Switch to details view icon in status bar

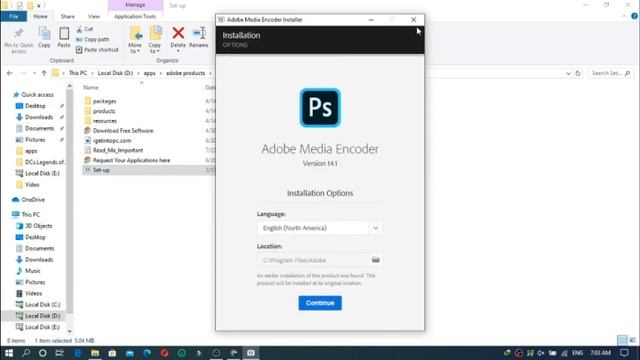622,340
